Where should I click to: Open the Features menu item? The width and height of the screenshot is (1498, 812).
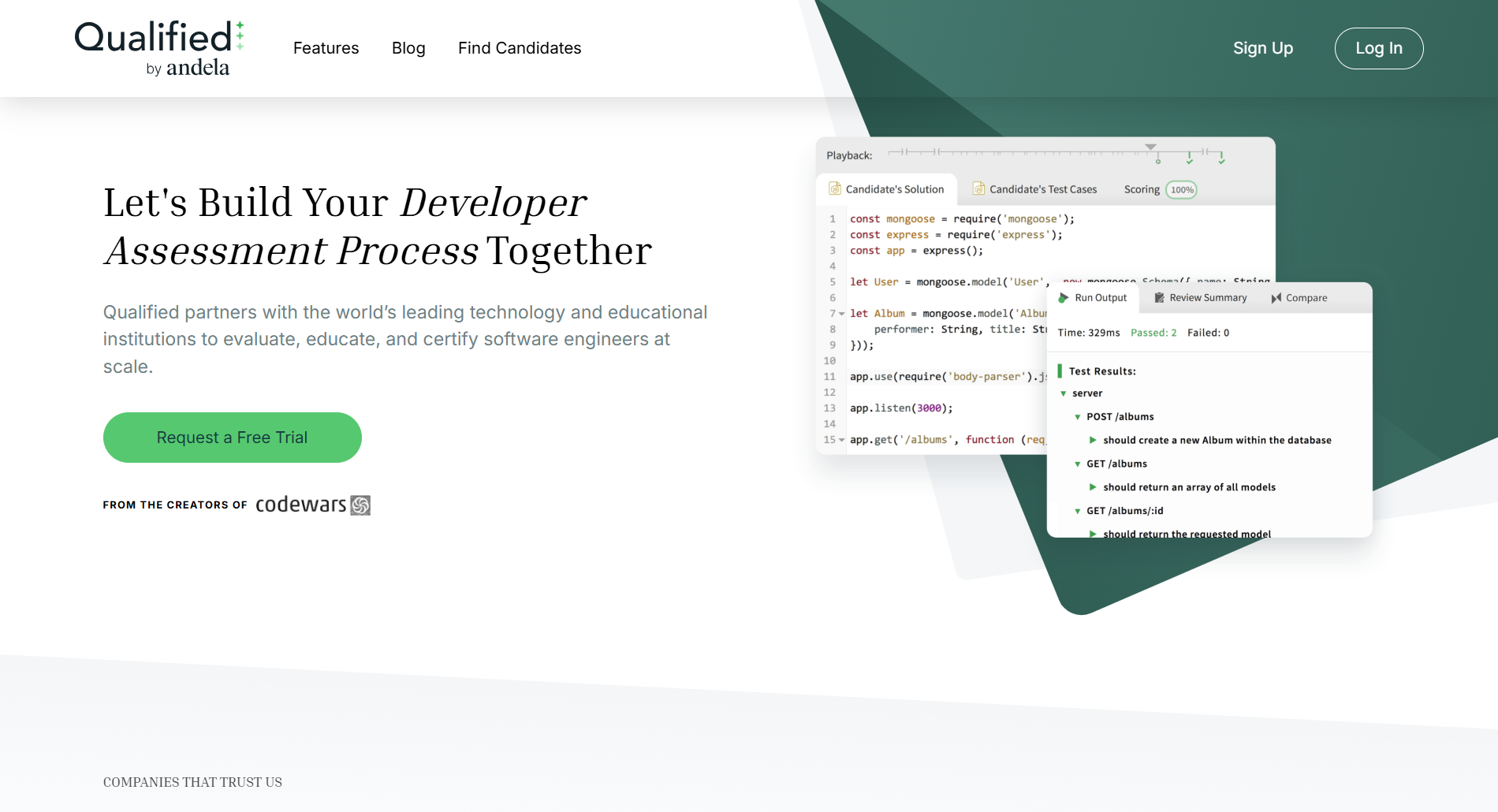click(x=326, y=48)
